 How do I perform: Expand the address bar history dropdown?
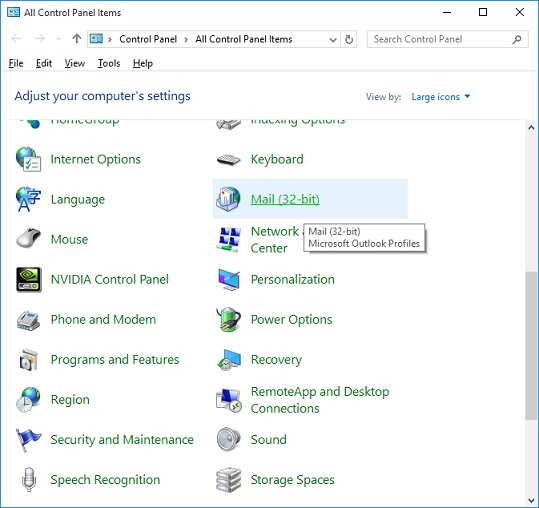click(333, 40)
